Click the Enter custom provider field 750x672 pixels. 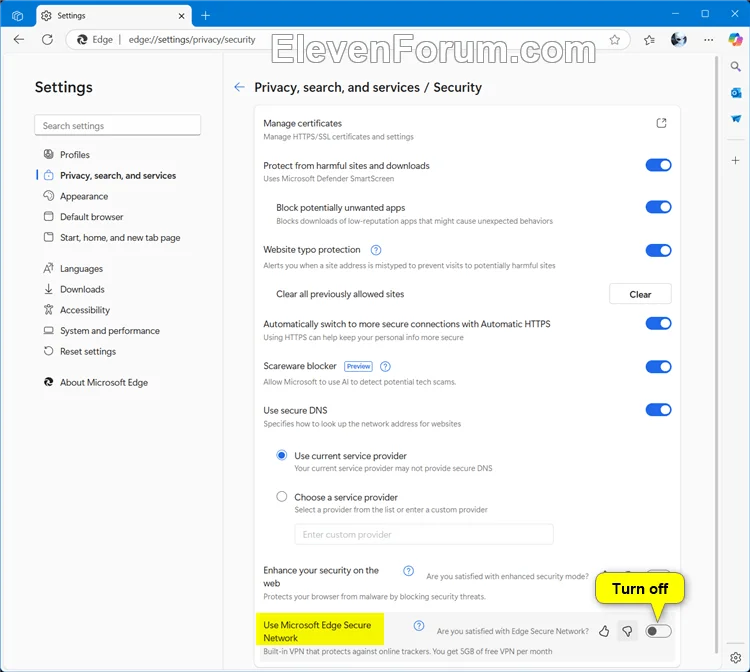424,534
